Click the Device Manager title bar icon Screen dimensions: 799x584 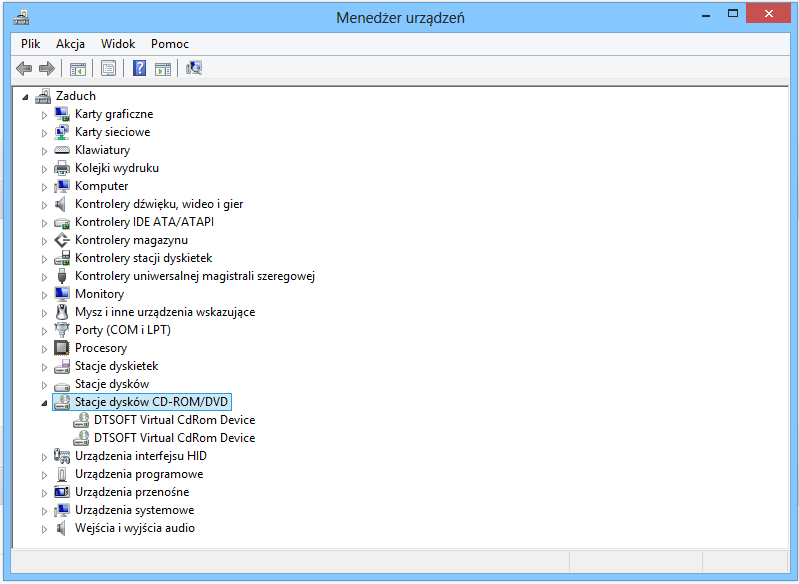21,18
